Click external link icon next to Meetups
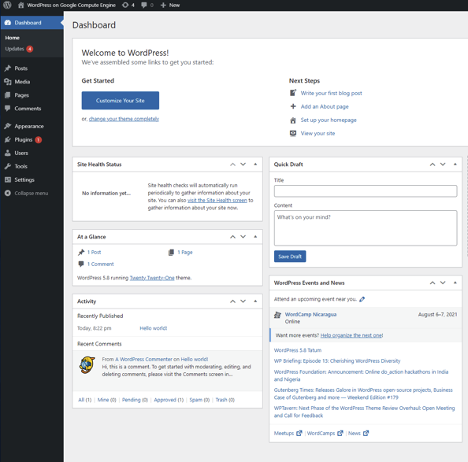Screen dimensions: 468x462 point(299,433)
